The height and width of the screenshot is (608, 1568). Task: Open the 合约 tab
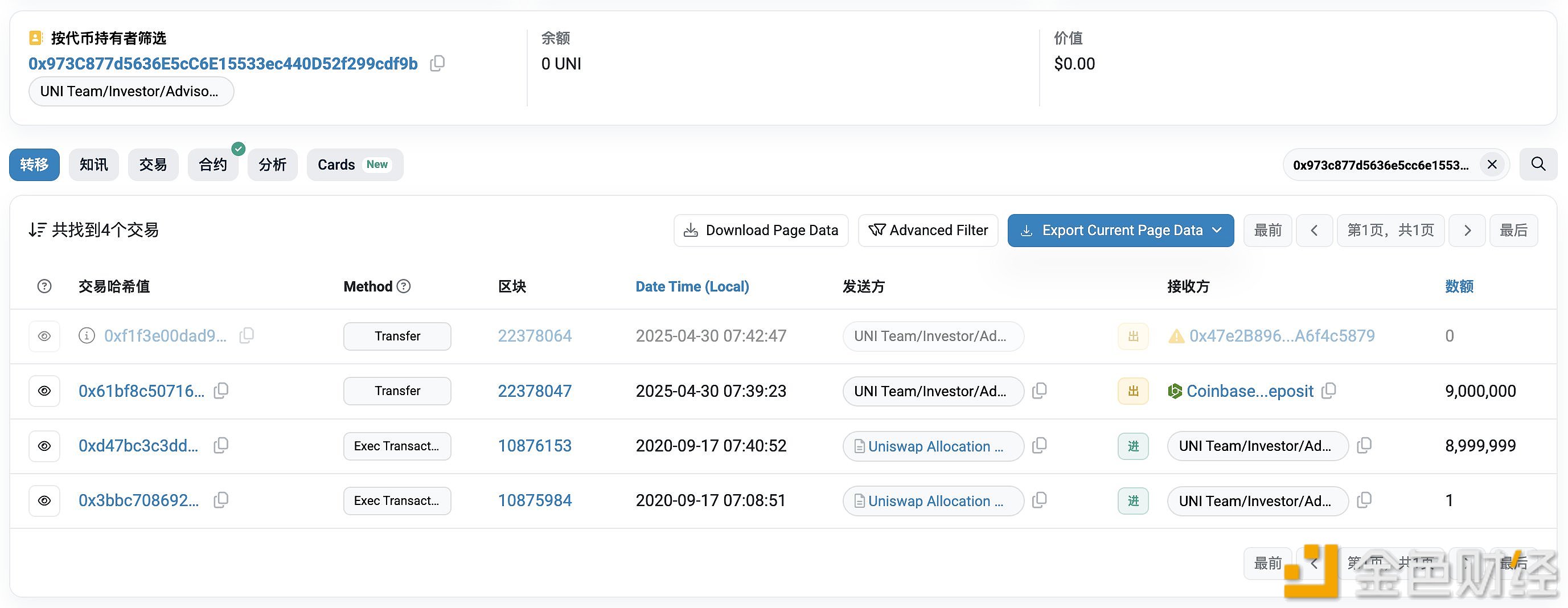(x=212, y=165)
